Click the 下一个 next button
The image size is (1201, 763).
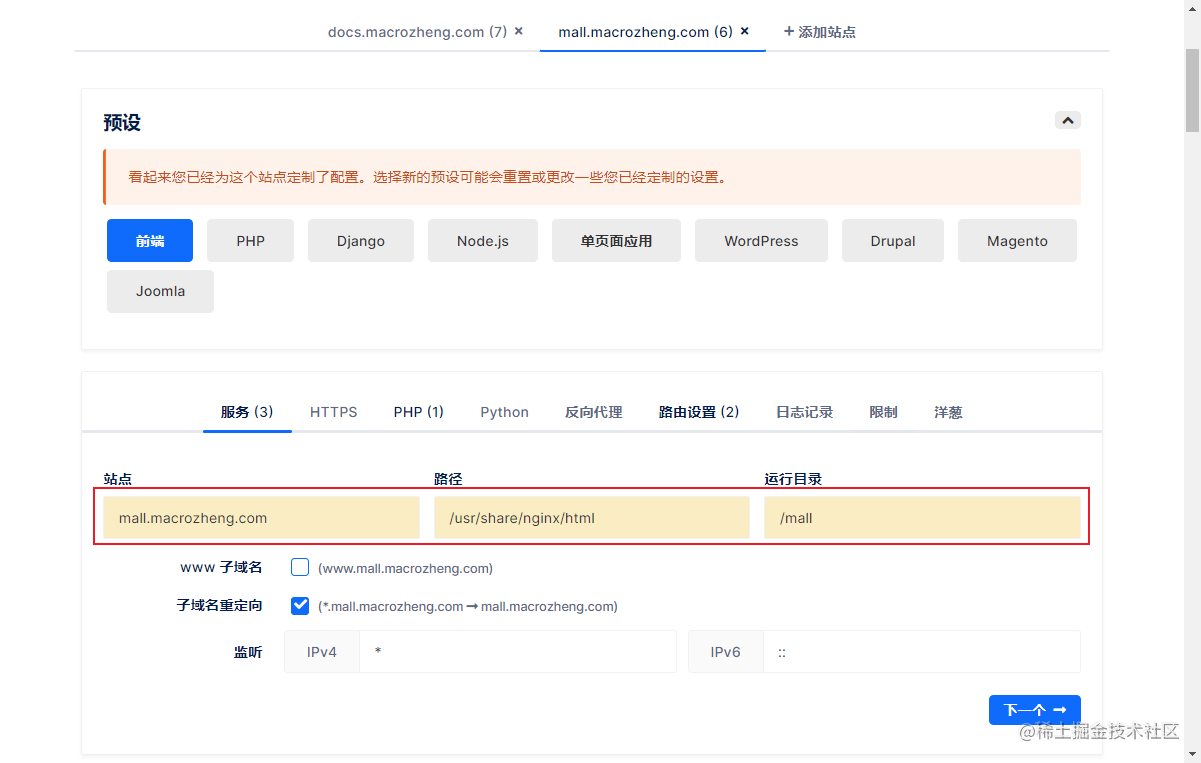(1035, 710)
